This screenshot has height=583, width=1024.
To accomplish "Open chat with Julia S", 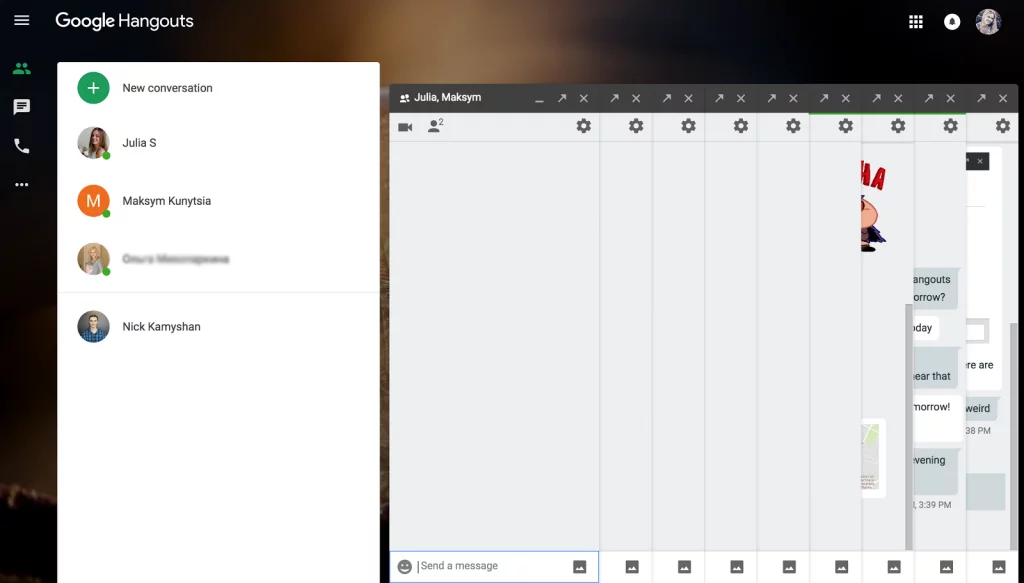I will (x=139, y=143).
